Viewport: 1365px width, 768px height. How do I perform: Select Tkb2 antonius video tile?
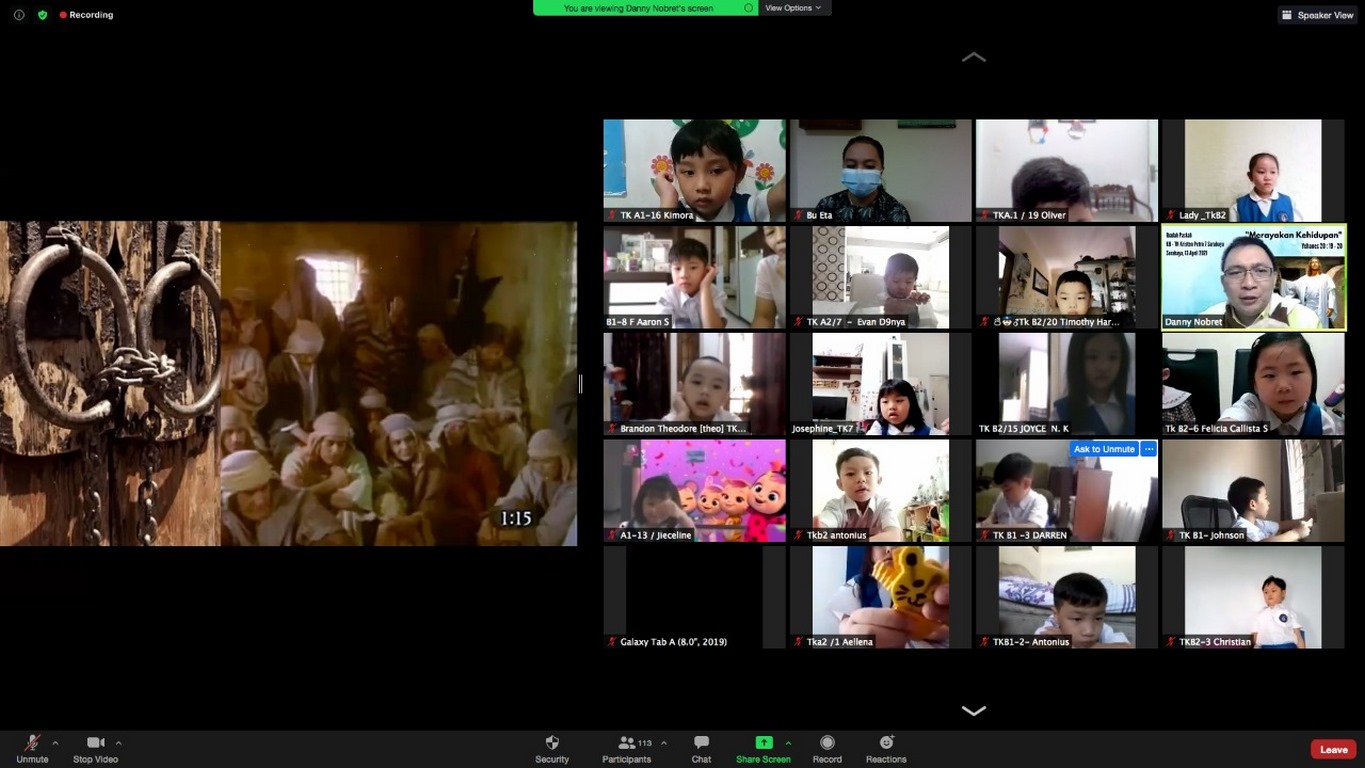click(x=881, y=491)
